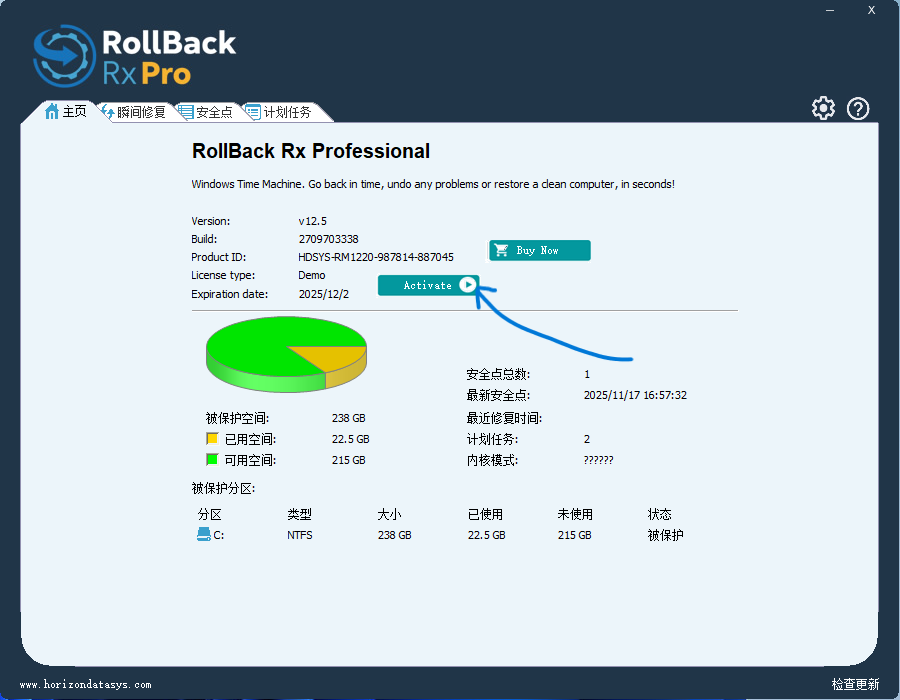The width and height of the screenshot is (900, 700).
Task: Click the RollBack Rx Pro logo
Action: point(135,56)
